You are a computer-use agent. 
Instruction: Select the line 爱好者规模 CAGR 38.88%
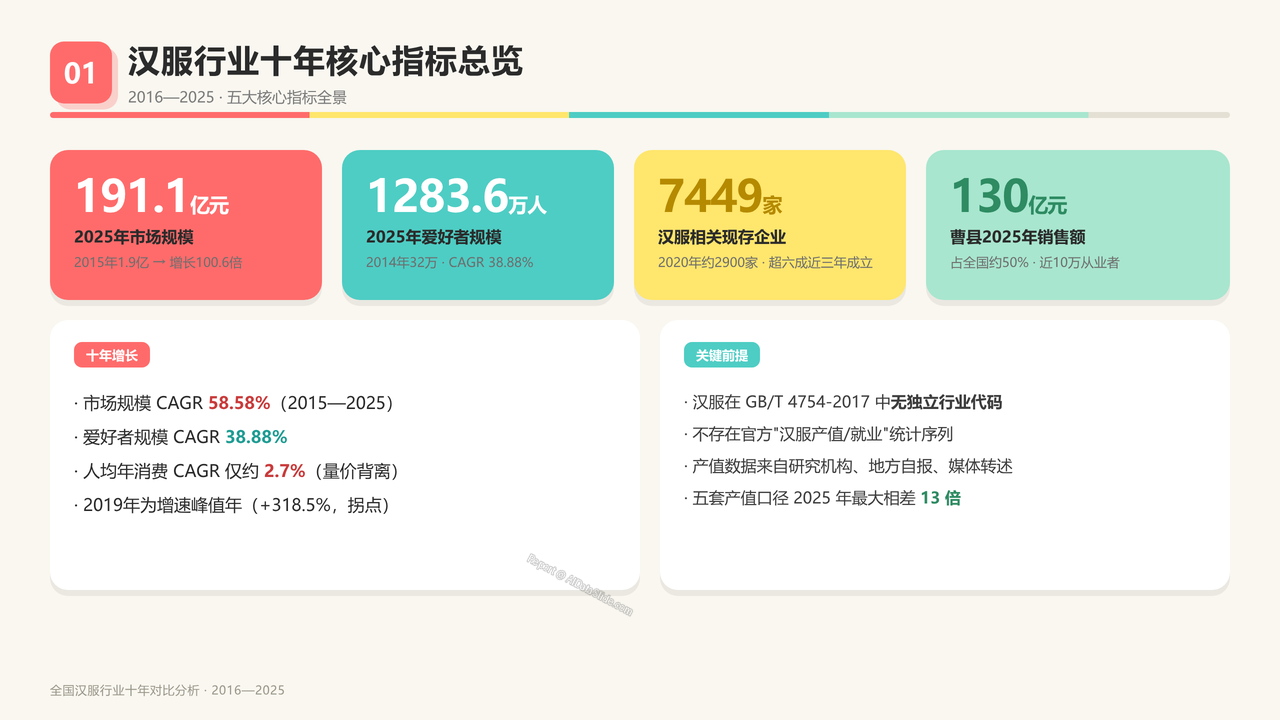(x=181, y=437)
